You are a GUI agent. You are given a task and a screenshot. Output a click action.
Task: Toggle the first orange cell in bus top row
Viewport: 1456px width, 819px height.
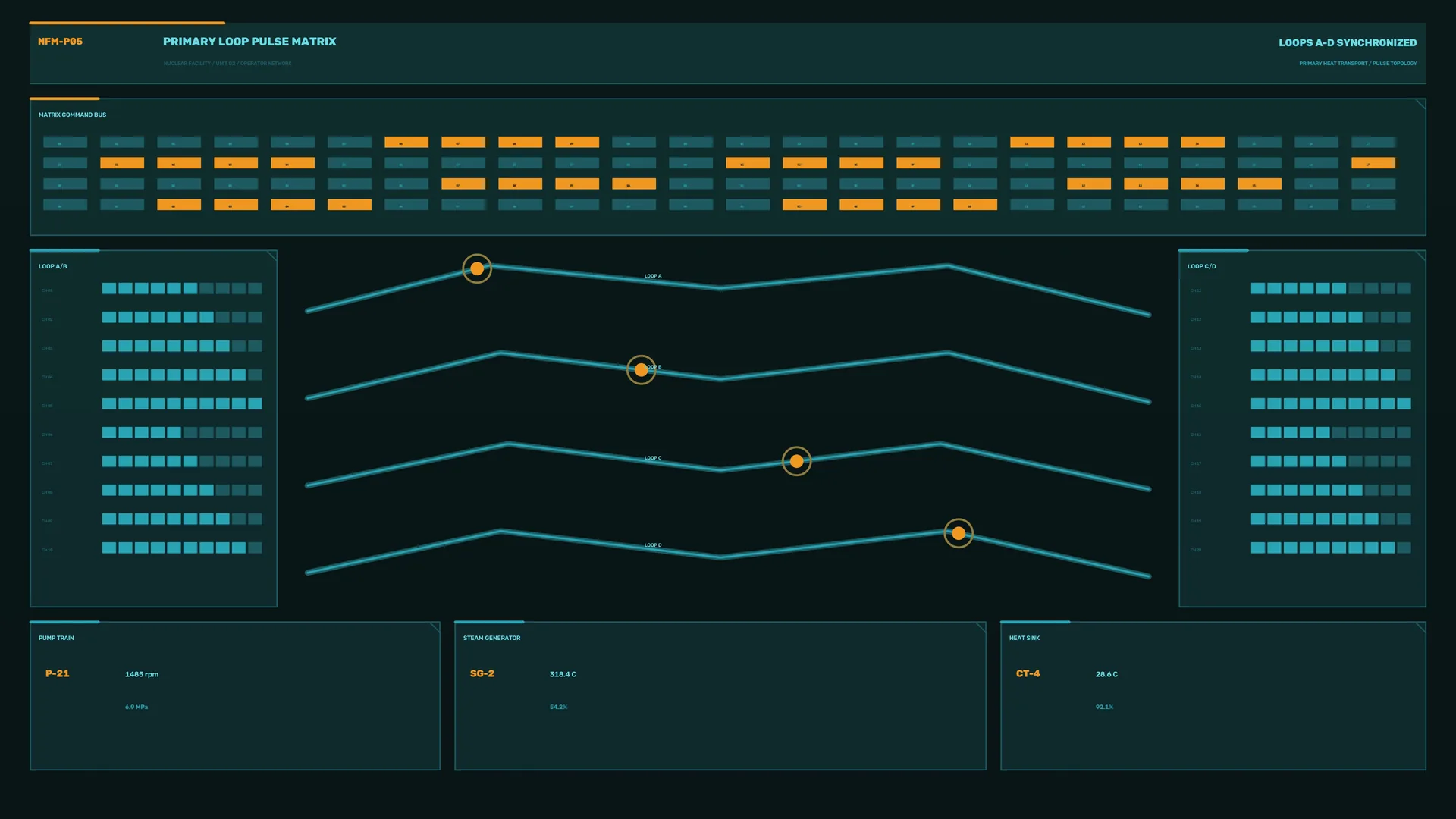(406, 143)
